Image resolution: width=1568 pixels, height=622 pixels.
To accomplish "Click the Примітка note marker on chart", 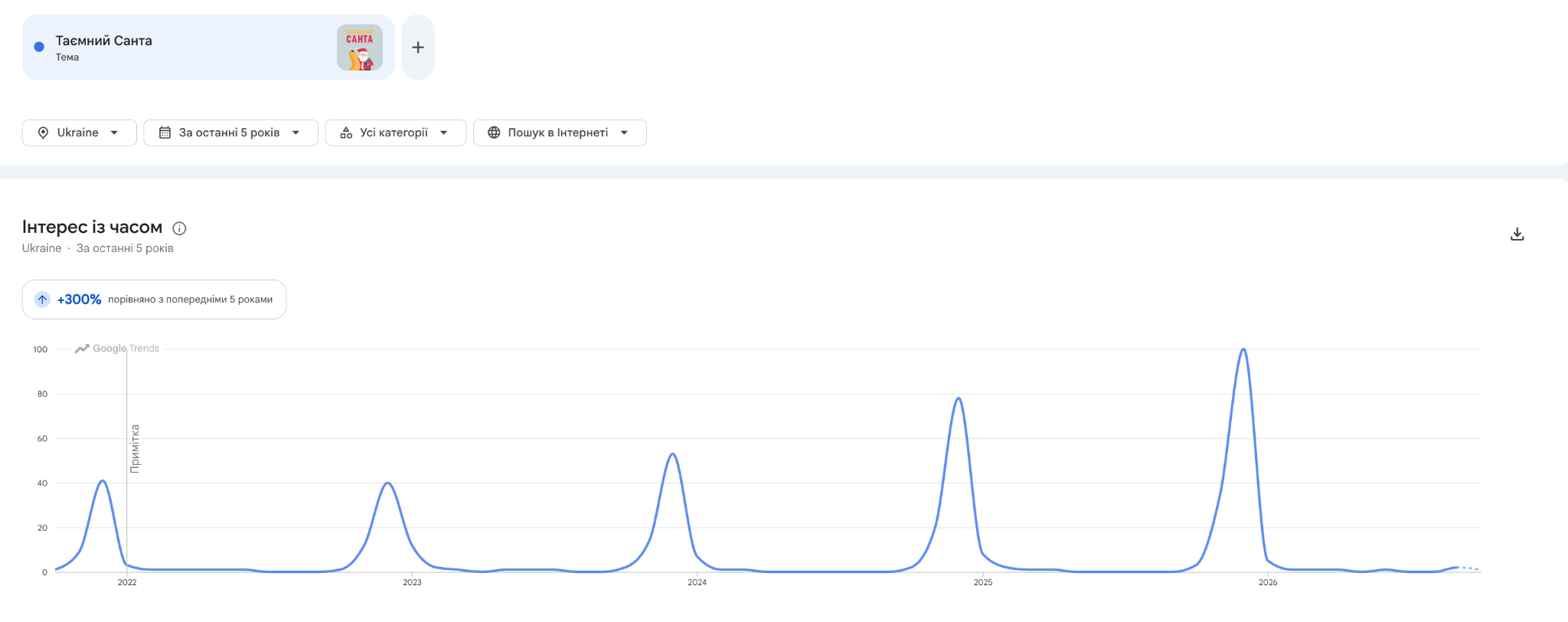I will pos(135,449).
